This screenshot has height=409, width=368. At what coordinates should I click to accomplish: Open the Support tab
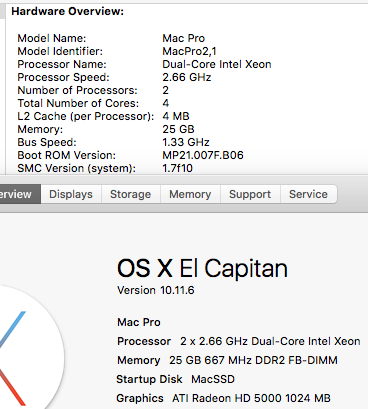250,194
